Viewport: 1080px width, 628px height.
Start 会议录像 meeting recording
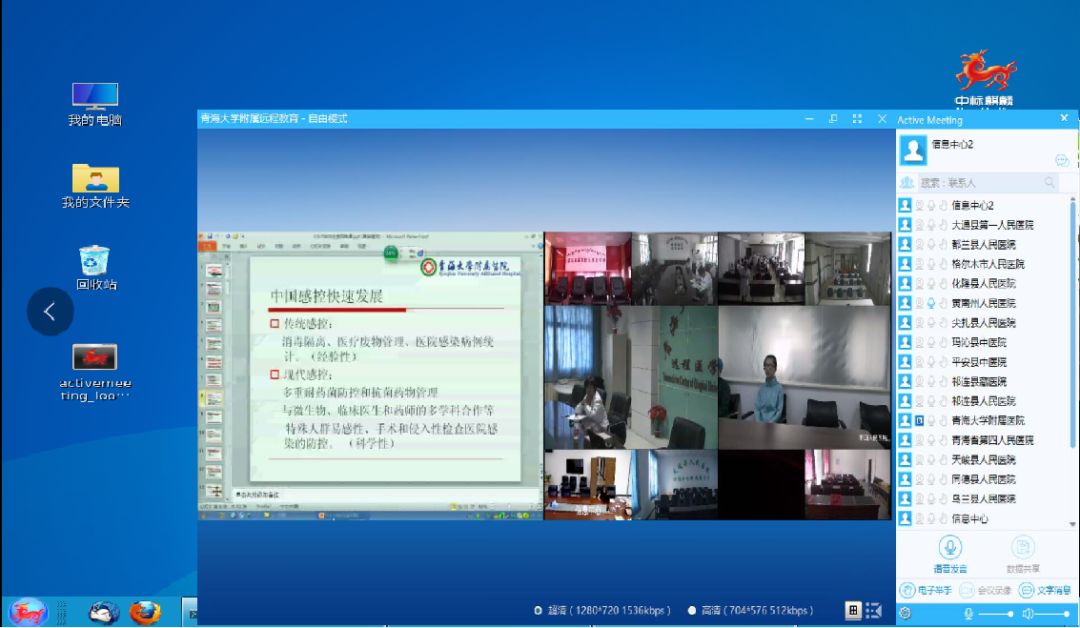pos(968,590)
